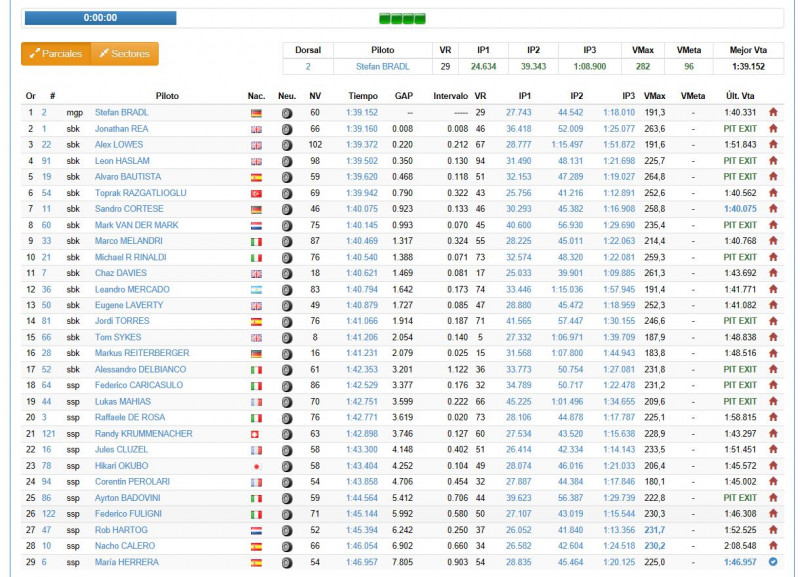Click time 1:39.160 in Jonathan REA's row
This screenshot has height=577, width=800.
click(x=362, y=129)
